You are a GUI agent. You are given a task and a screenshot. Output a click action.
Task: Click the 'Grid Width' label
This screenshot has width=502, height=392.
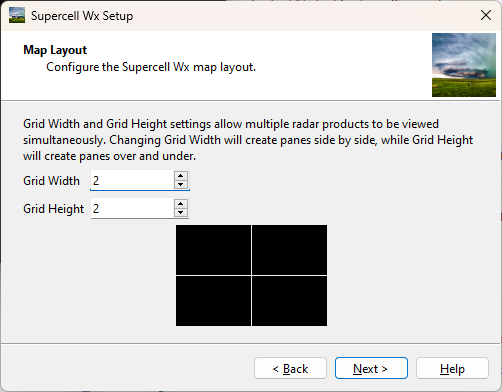click(51, 181)
